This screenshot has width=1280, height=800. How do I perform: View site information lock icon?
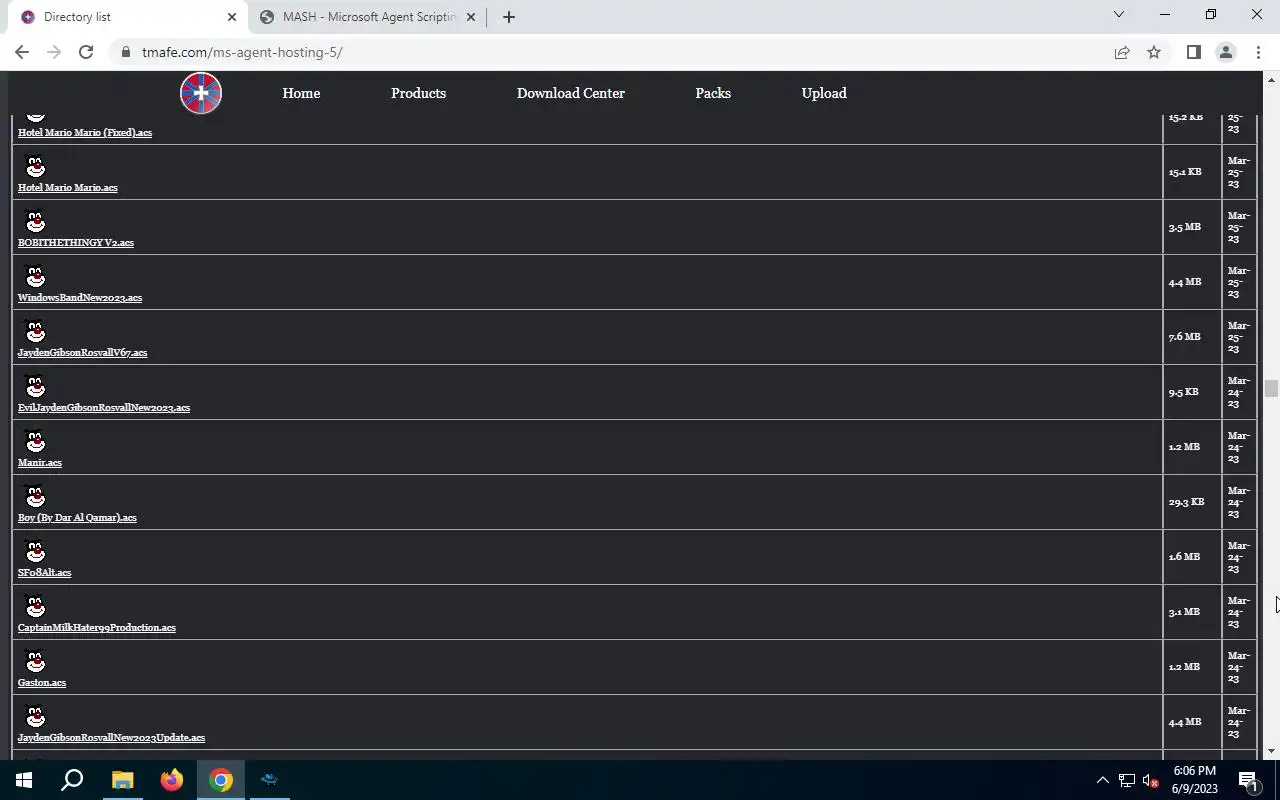(x=126, y=52)
